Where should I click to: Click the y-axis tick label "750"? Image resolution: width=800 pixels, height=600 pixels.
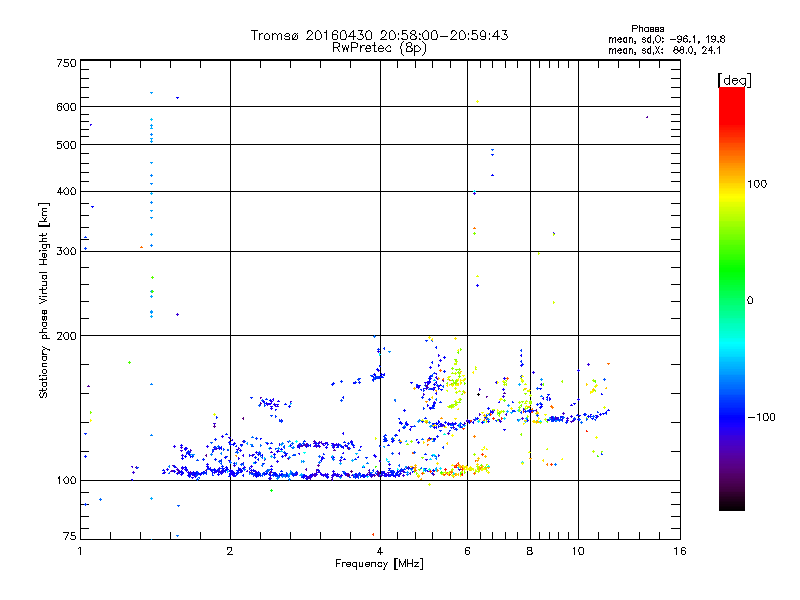pyautogui.click(x=66, y=63)
